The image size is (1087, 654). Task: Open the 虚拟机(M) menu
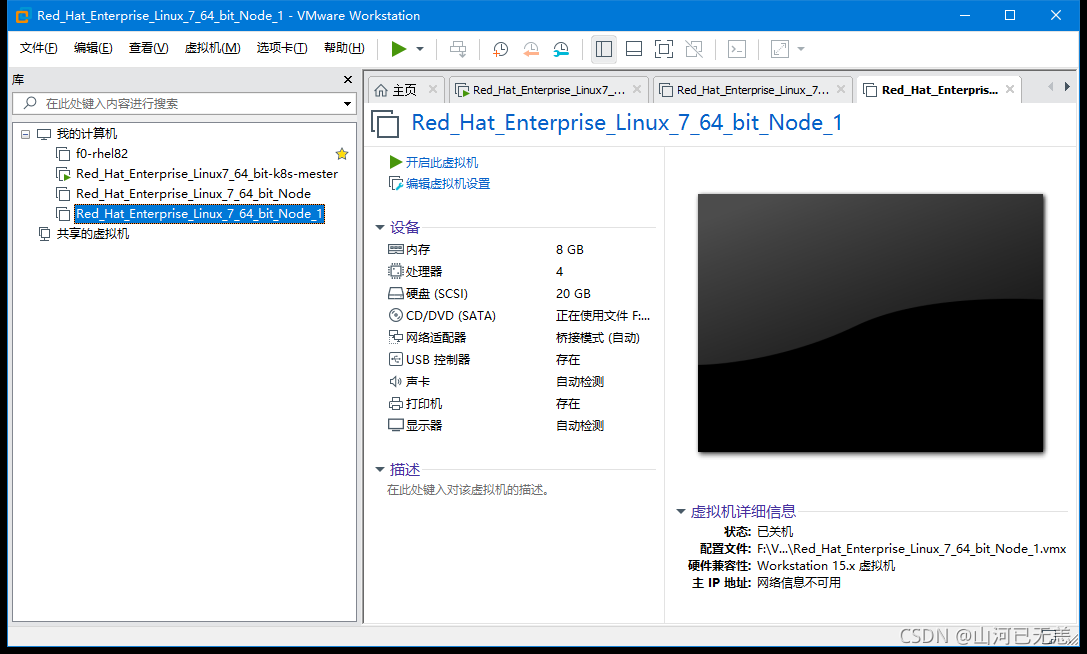click(212, 48)
